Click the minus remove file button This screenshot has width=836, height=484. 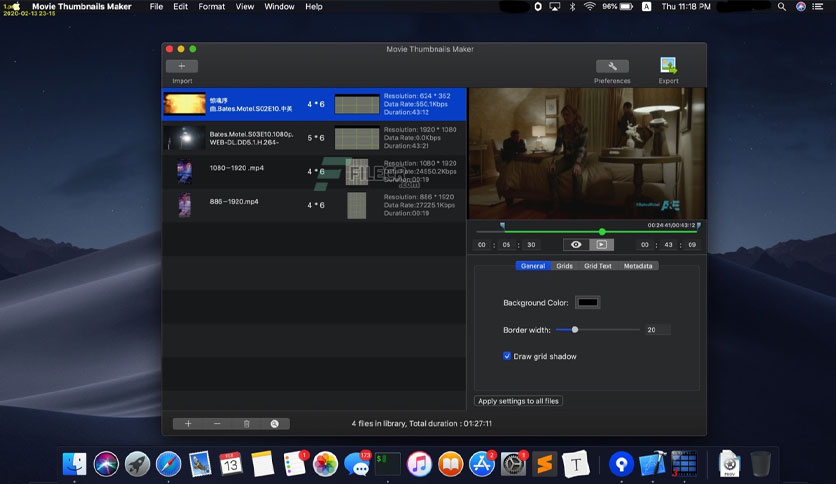pyautogui.click(x=217, y=424)
